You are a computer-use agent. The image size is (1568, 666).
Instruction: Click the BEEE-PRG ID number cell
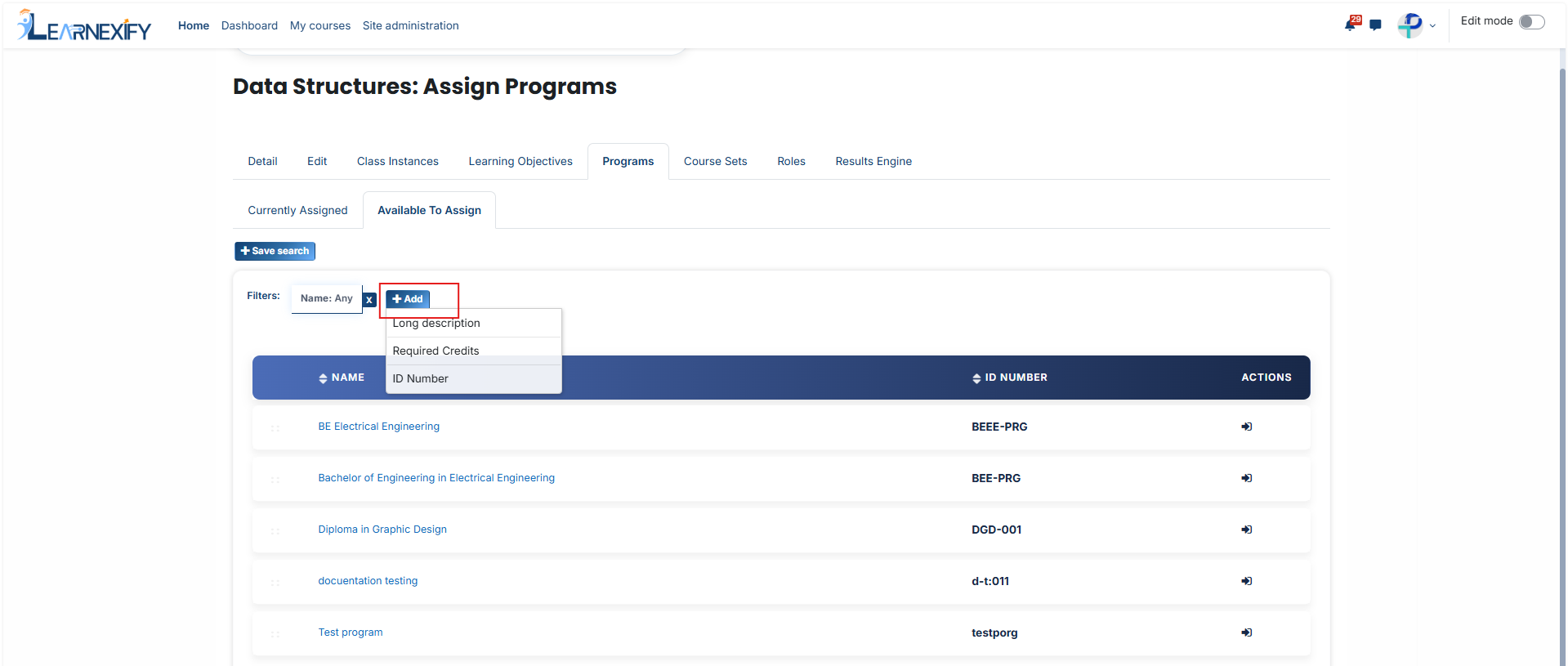pos(999,427)
